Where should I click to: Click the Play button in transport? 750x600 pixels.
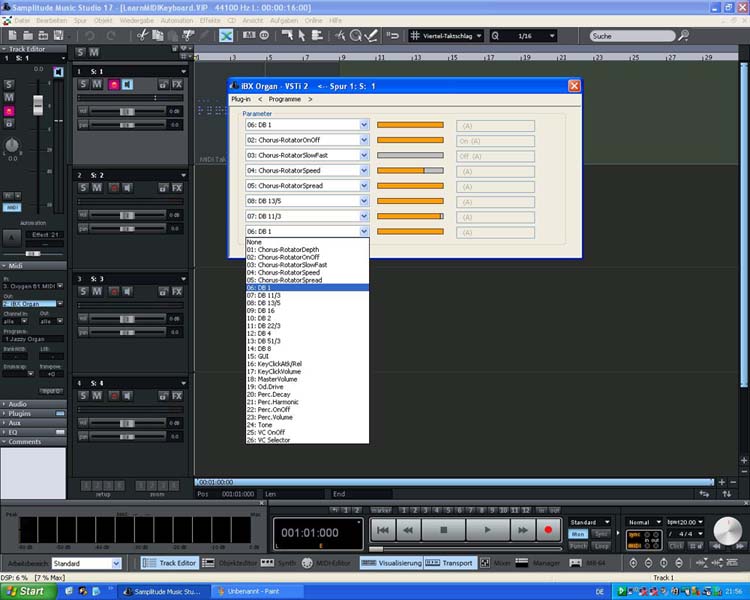pyautogui.click(x=487, y=530)
